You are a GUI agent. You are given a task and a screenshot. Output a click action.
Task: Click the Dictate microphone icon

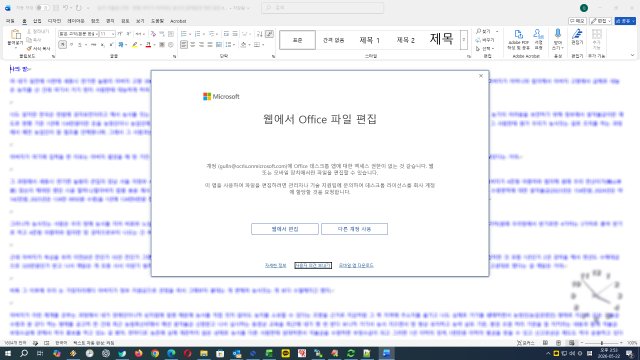558,33
